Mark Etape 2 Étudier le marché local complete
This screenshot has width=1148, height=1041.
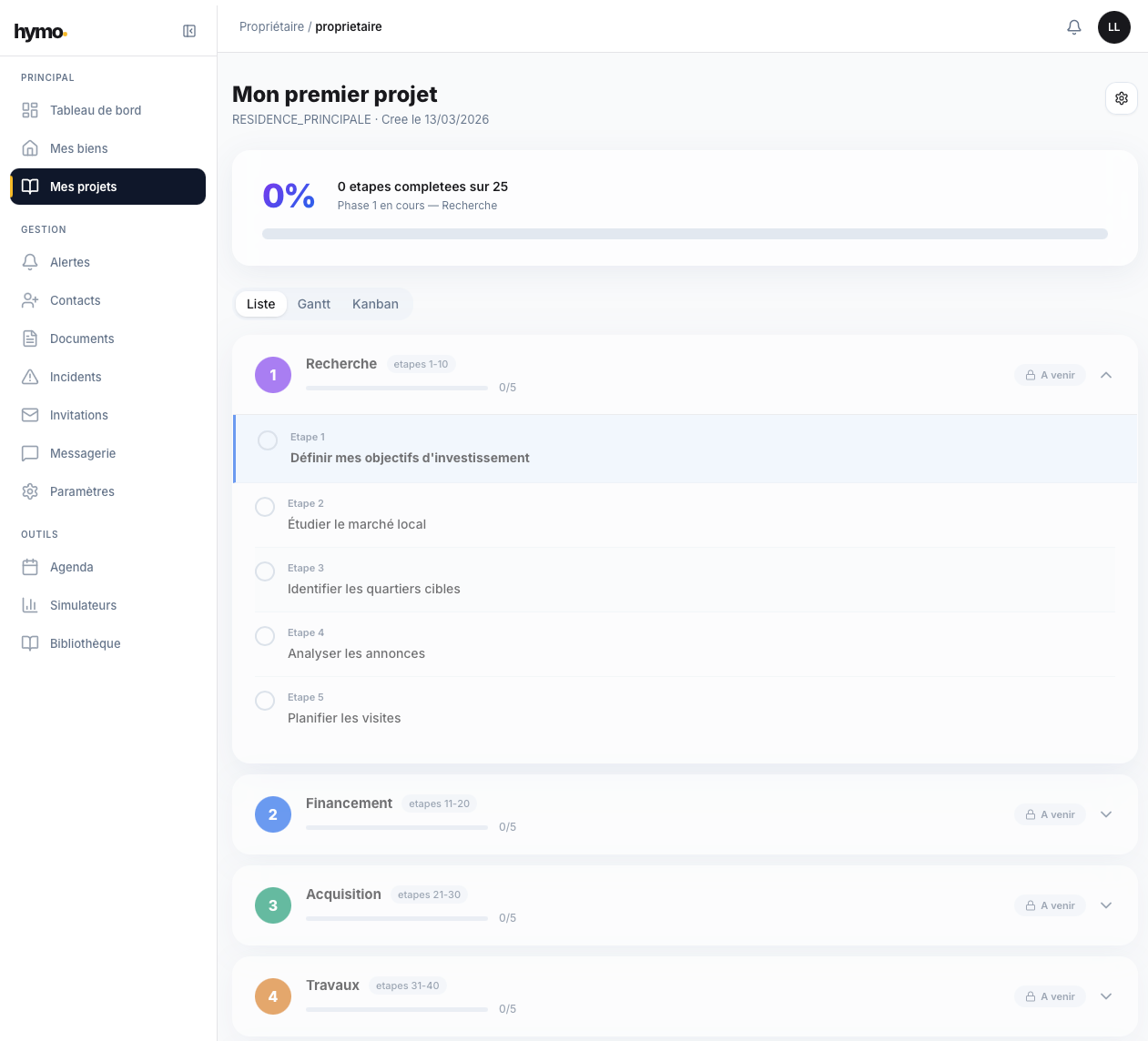point(265,507)
